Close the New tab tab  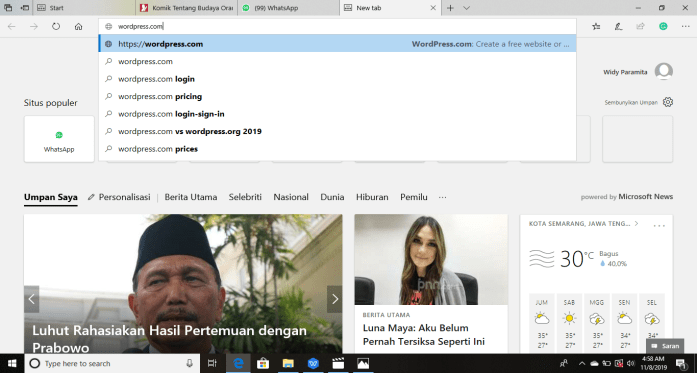[433, 8]
